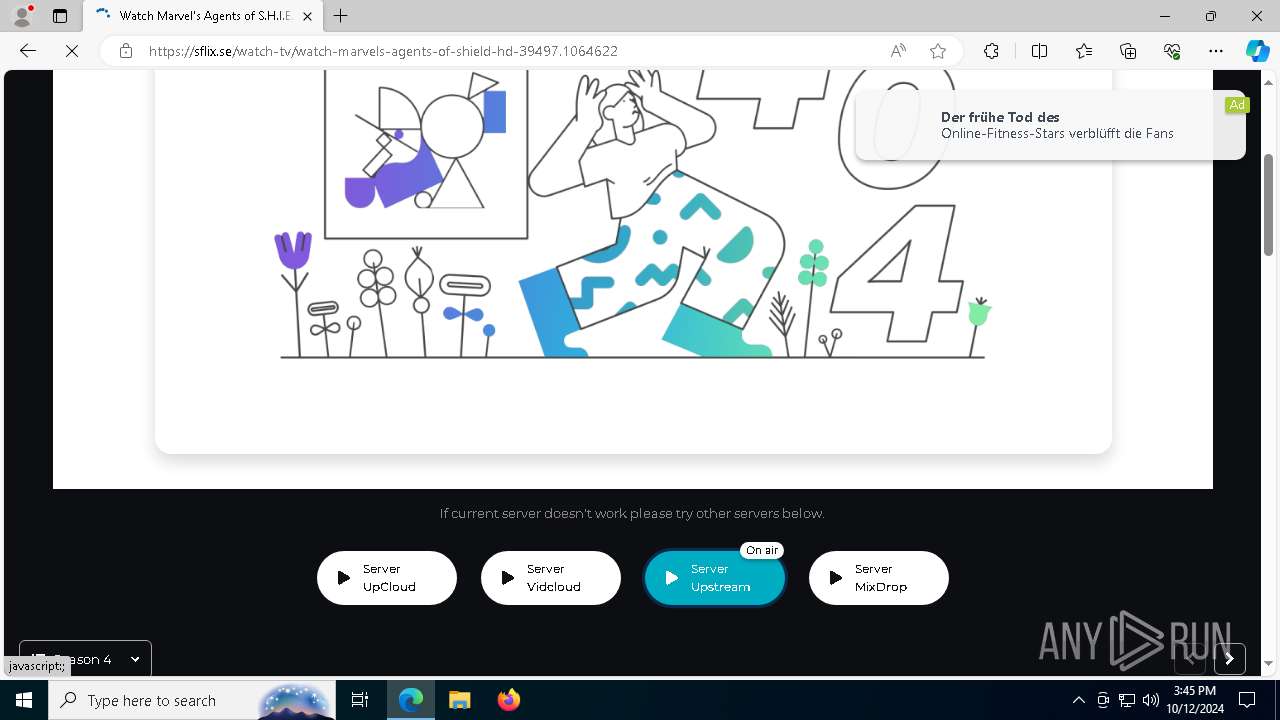Open File Explorer from taskbar
The image size is (1280, 720).
coord(459,700)
